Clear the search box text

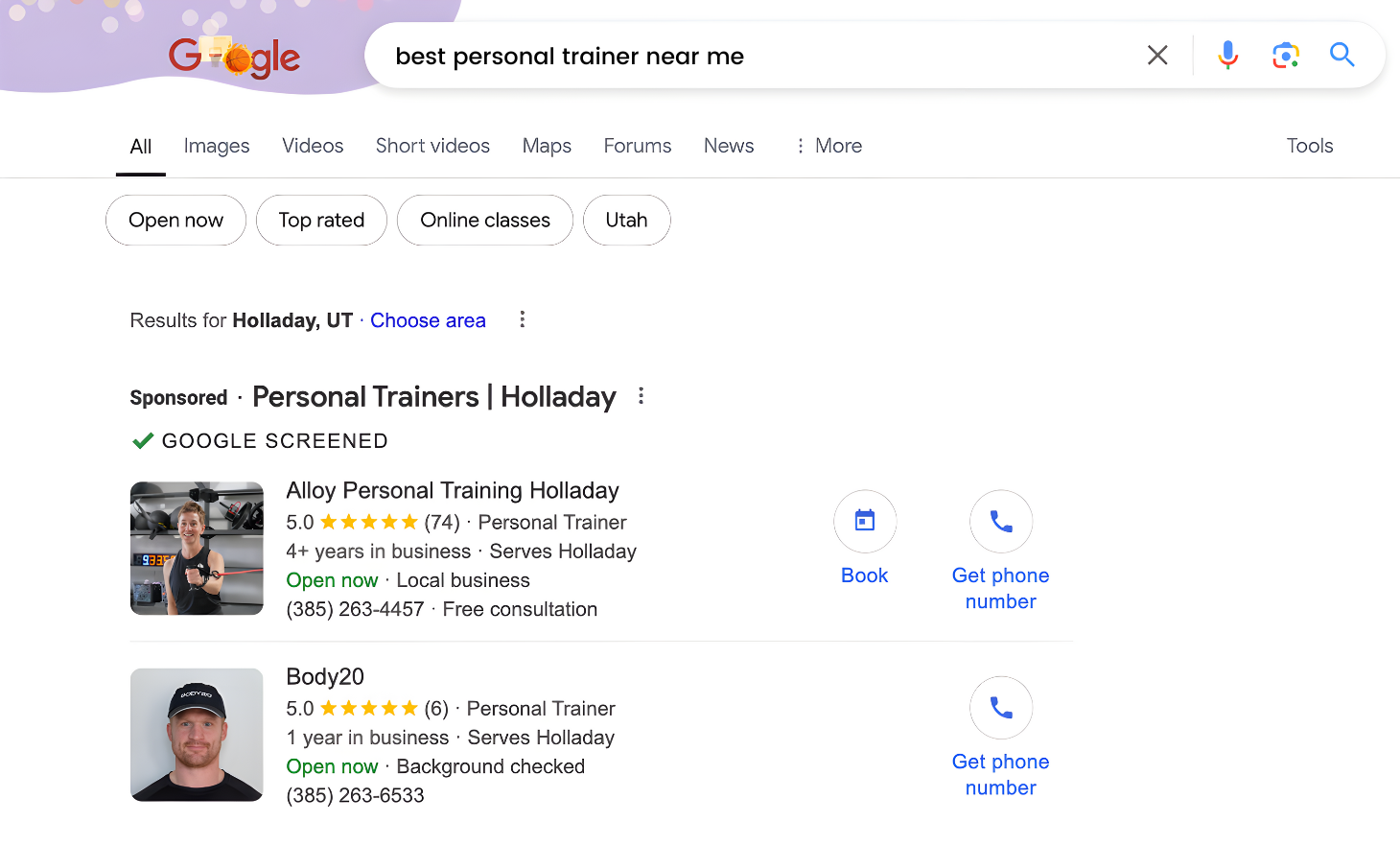point(1157,56)
